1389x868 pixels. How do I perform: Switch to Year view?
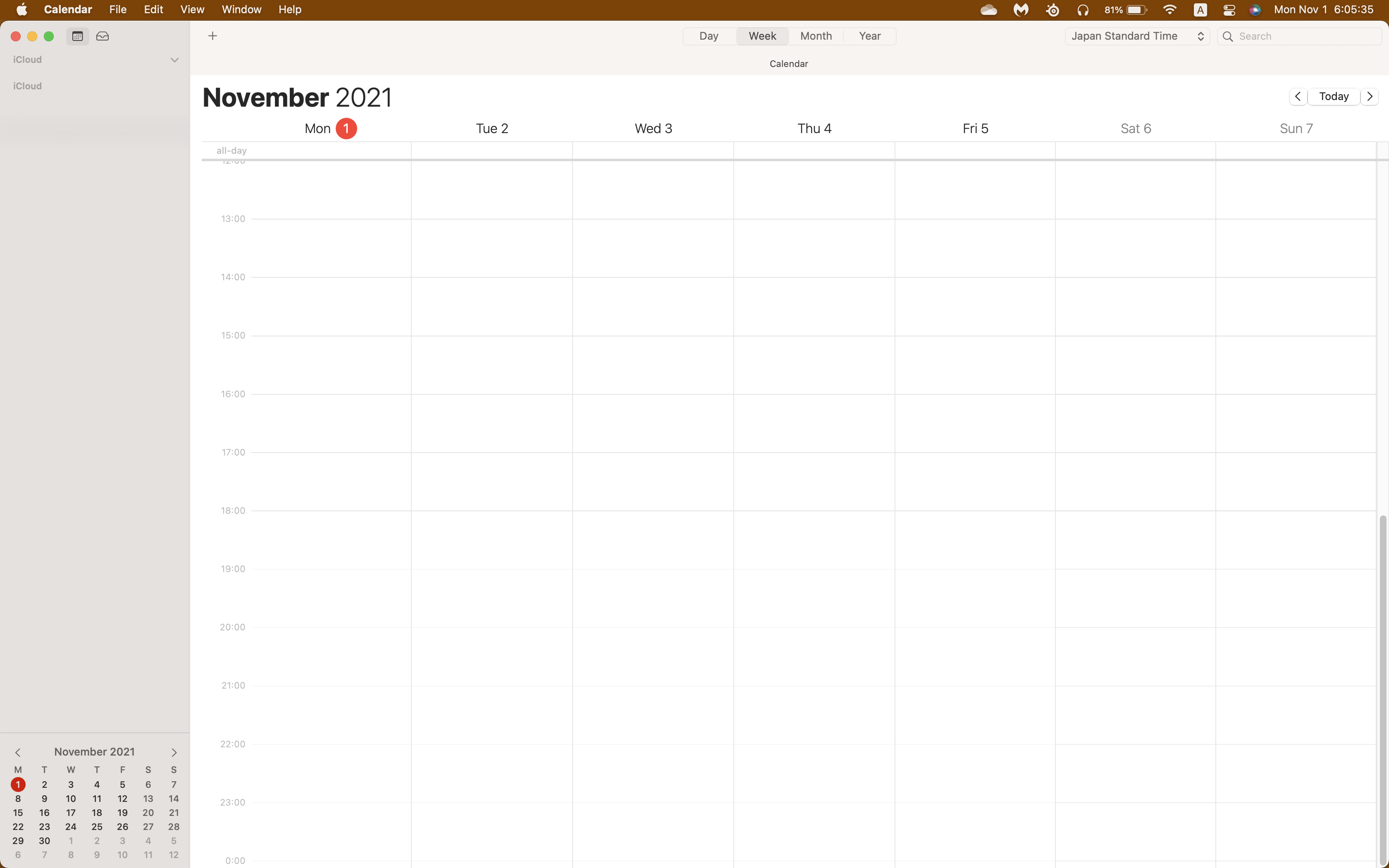869,36
